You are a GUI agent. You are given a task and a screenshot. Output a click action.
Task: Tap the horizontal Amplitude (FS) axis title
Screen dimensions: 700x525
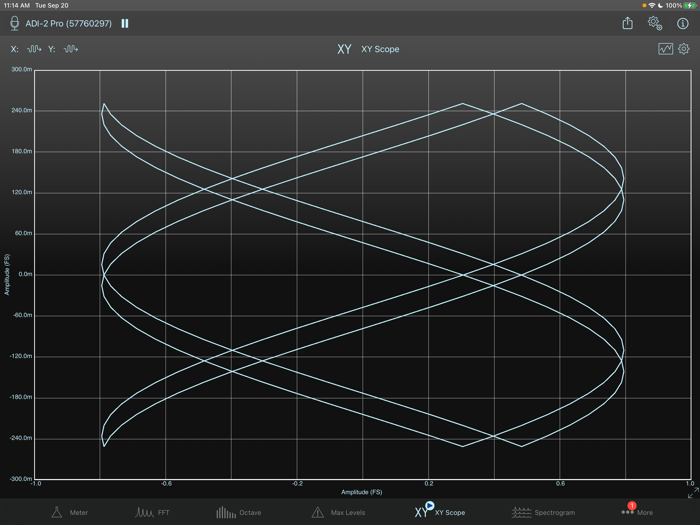click(362, 492)
